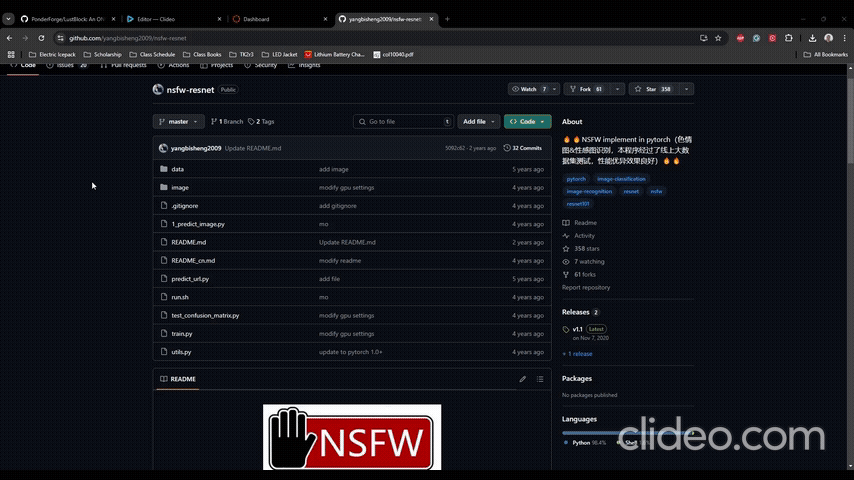Open the Chrome profile avatar

828,38
